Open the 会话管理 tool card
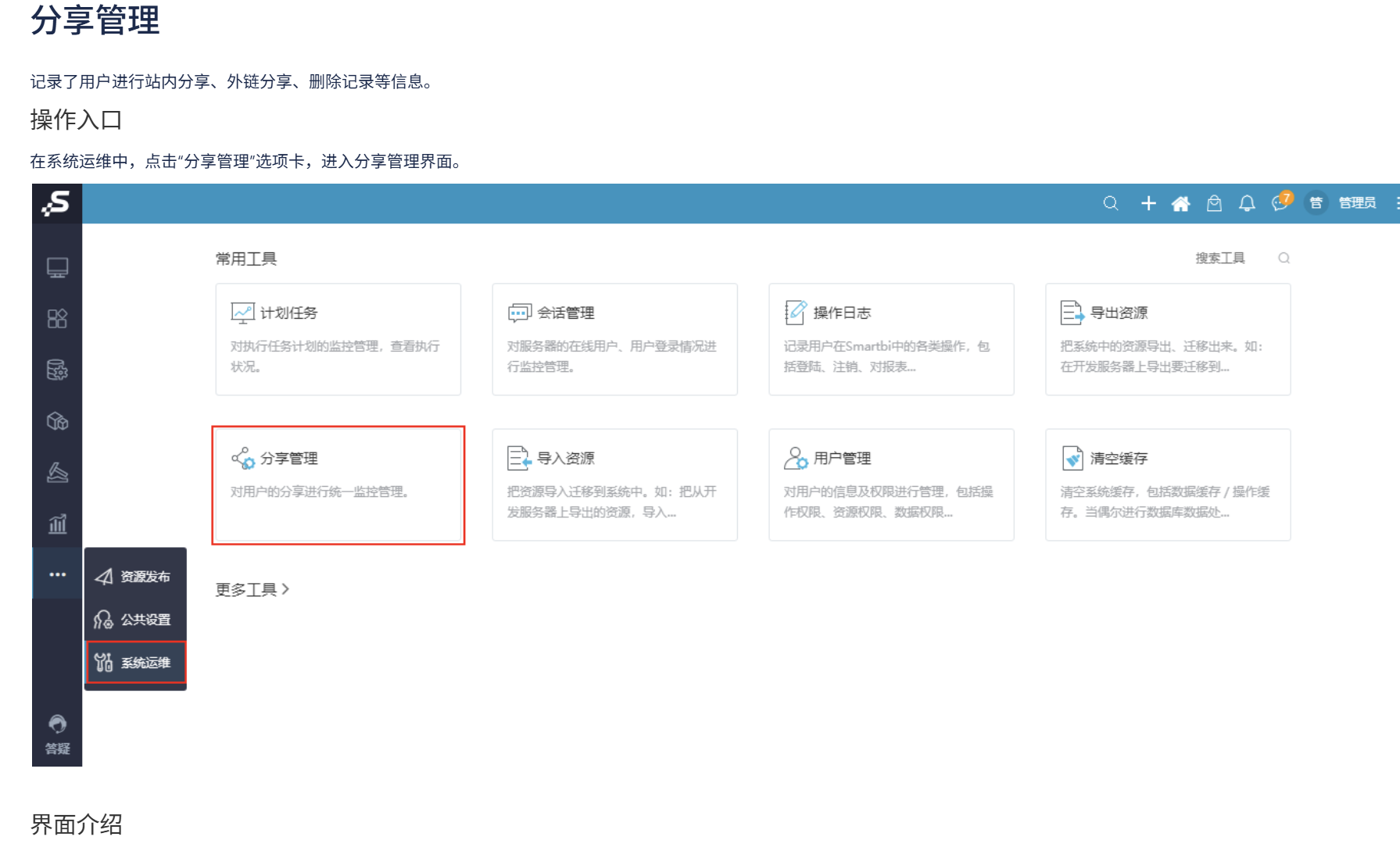1400x851 pixels. 614,339
